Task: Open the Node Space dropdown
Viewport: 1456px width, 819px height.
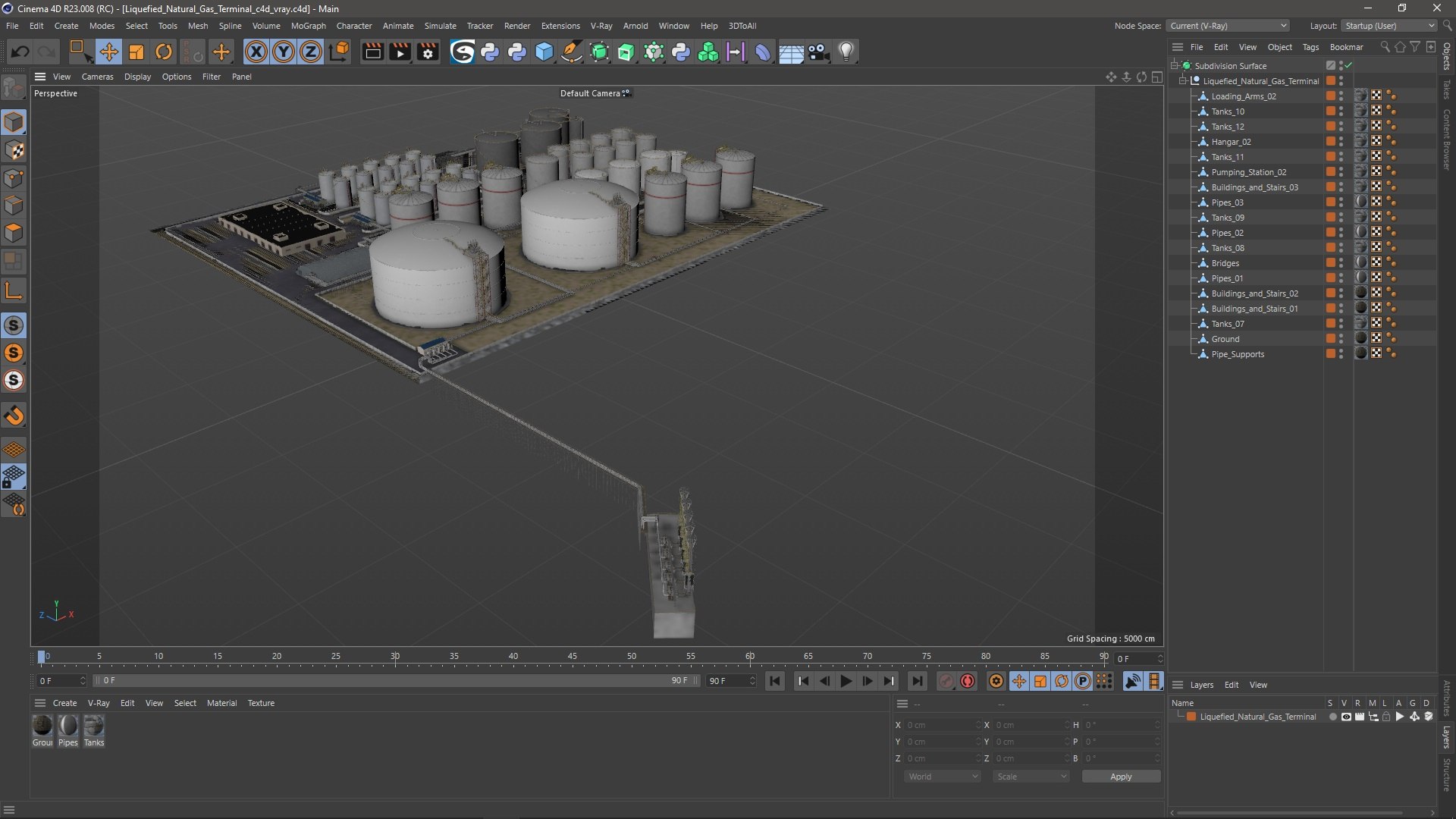Action: pyautogui.click(x=1228, y=26)
